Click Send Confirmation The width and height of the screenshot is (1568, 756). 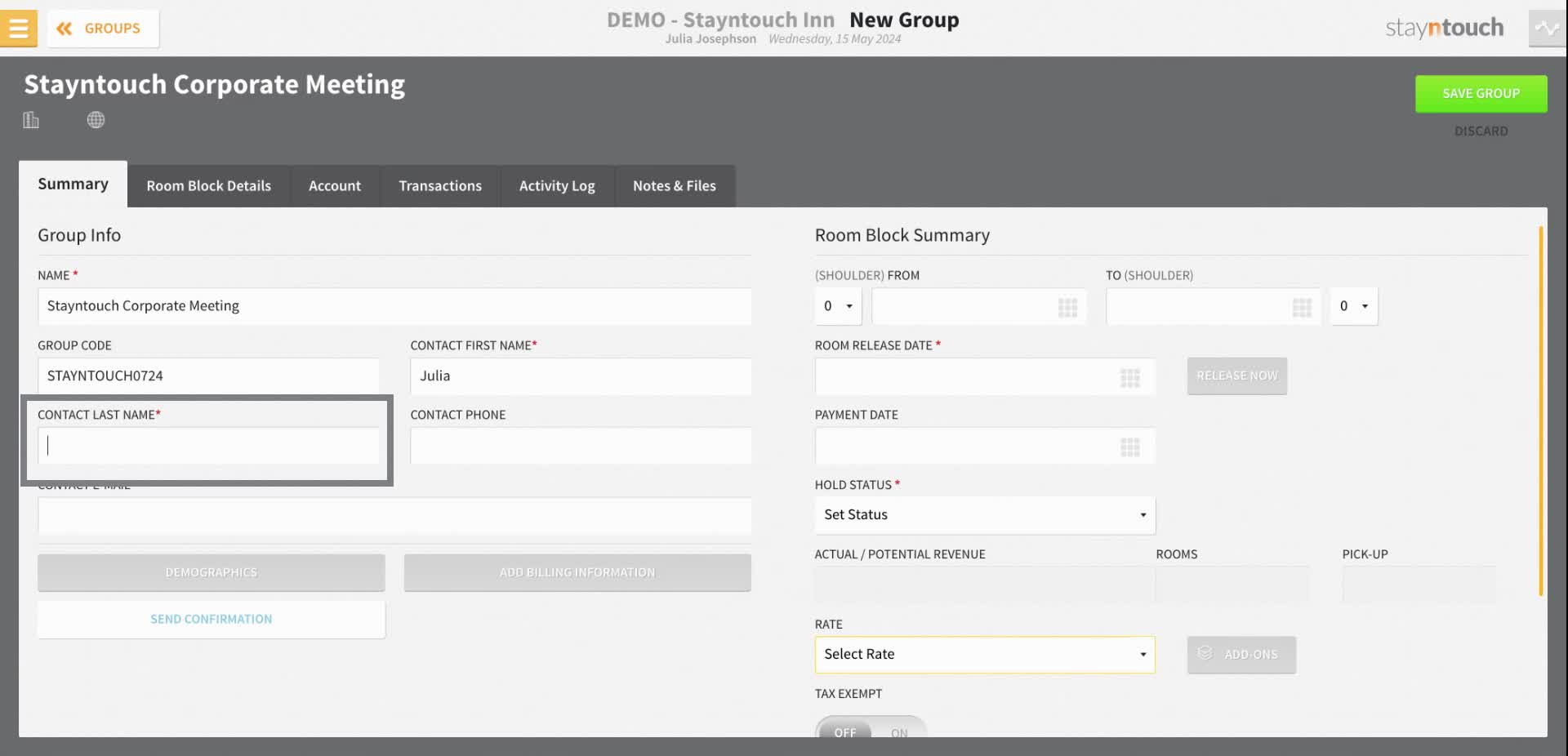(x=212, y=620)
